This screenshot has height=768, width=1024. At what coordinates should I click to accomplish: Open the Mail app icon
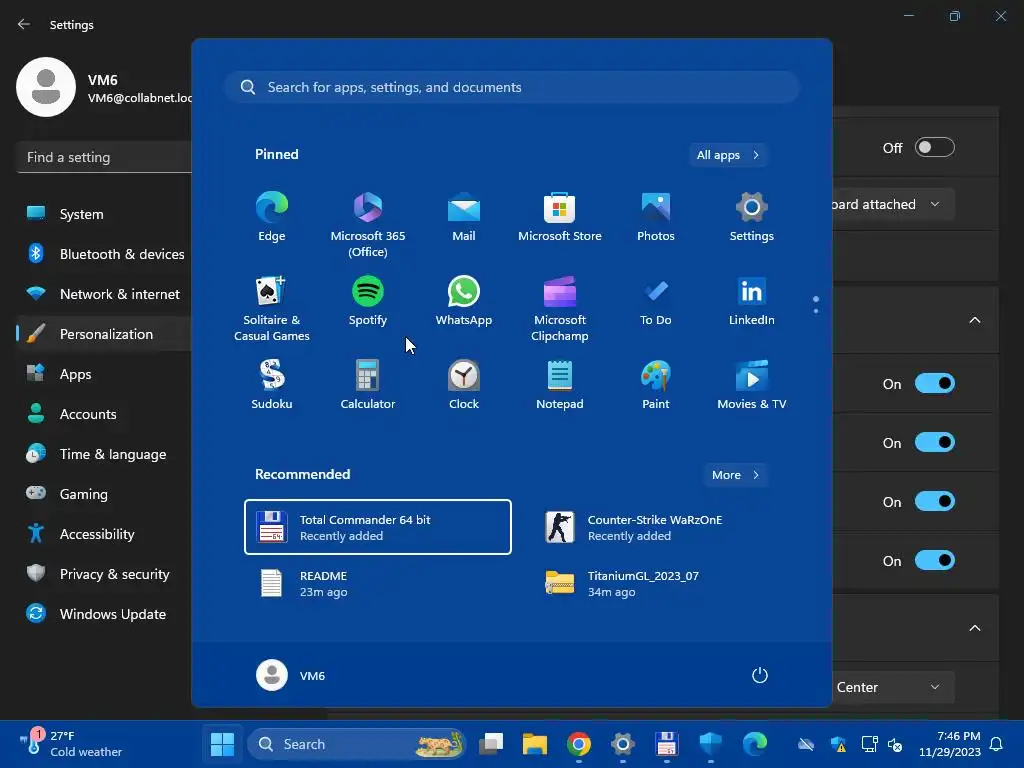point(464,217)
